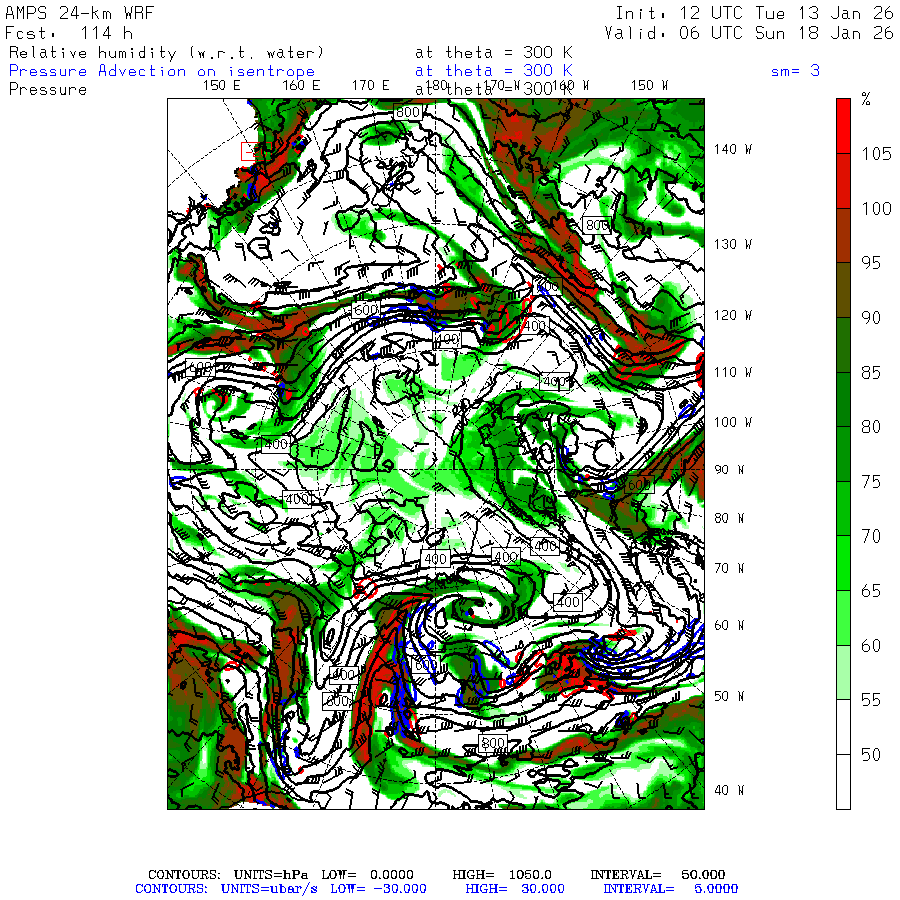This screenshot has height=900, width=900.
Task: Click the colorbar segment between 100 and 105
Action: (843, 181)
